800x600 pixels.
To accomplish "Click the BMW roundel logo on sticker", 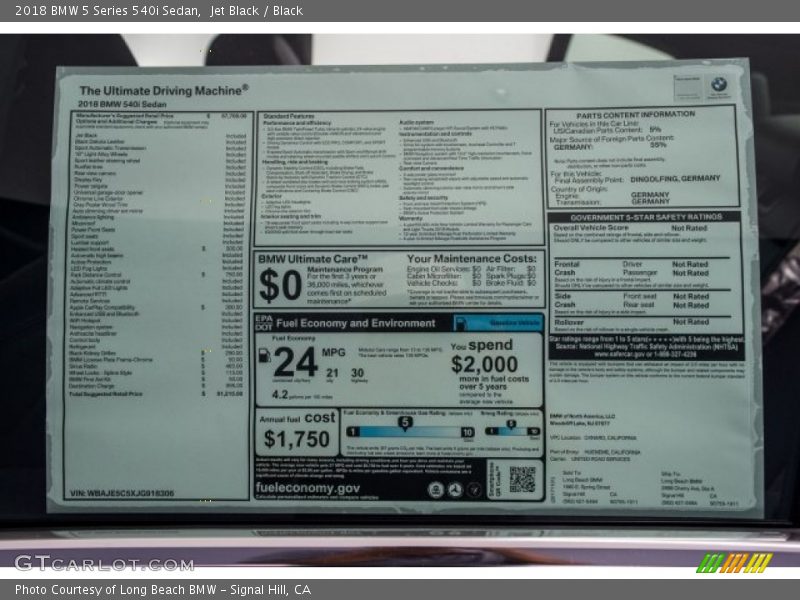I will coord(718,84).
